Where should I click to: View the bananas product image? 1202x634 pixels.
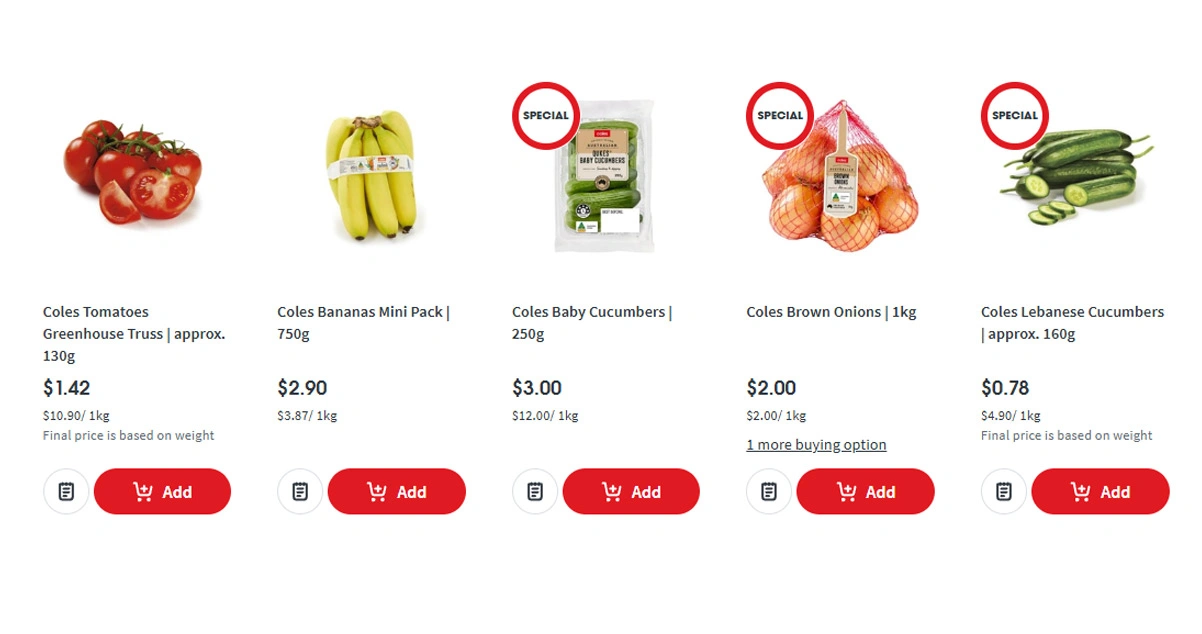370,175
